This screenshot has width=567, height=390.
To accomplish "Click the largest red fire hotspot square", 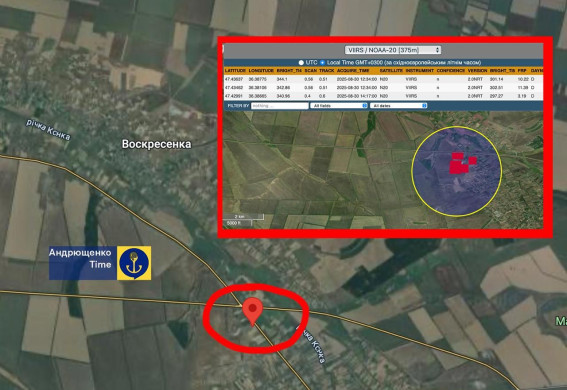I will tap(459, 167).
